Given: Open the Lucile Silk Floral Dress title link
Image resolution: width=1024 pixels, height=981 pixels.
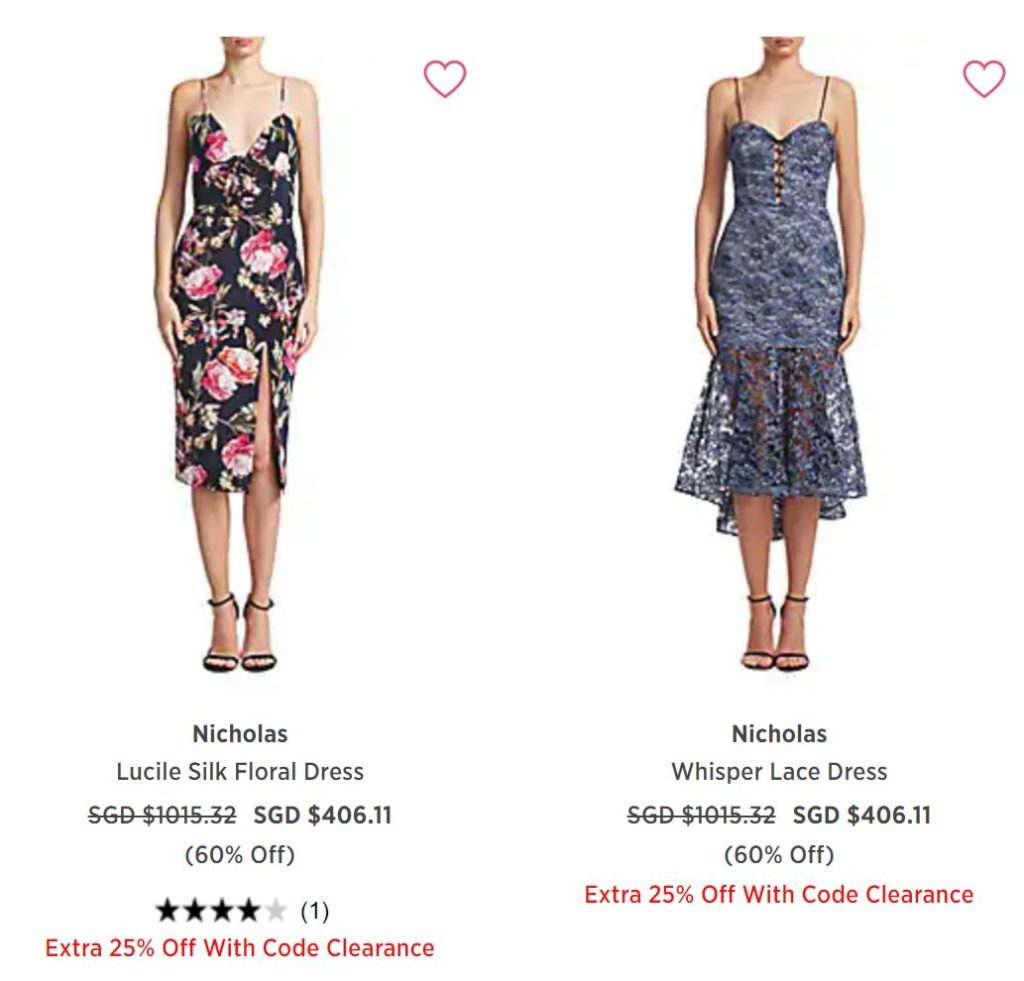Looking at the screenshot, I should 240,772.
